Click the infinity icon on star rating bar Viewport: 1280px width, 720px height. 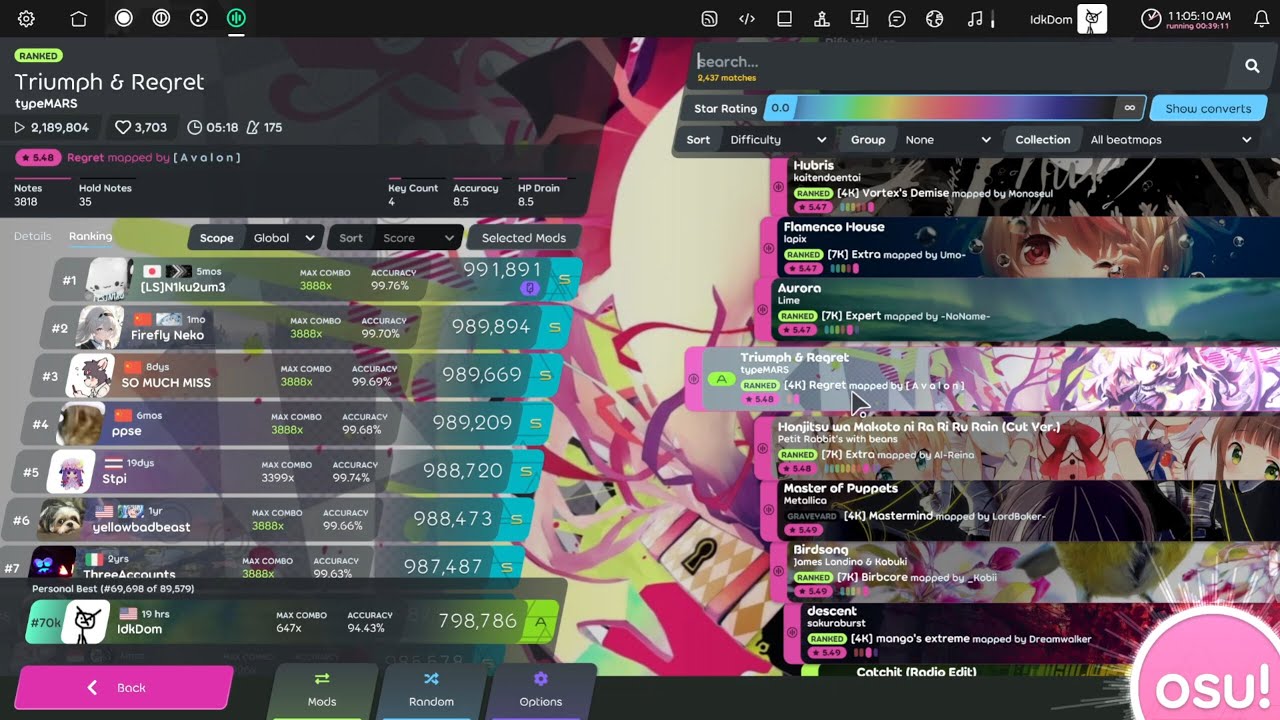click(1130, 108)
